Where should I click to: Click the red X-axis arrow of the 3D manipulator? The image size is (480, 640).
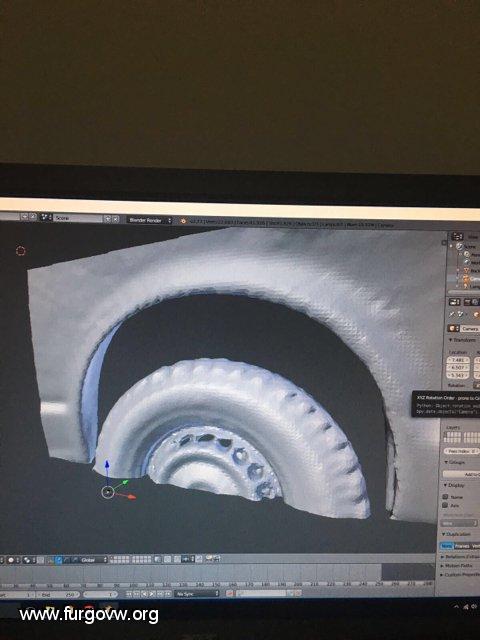point(131,497)
